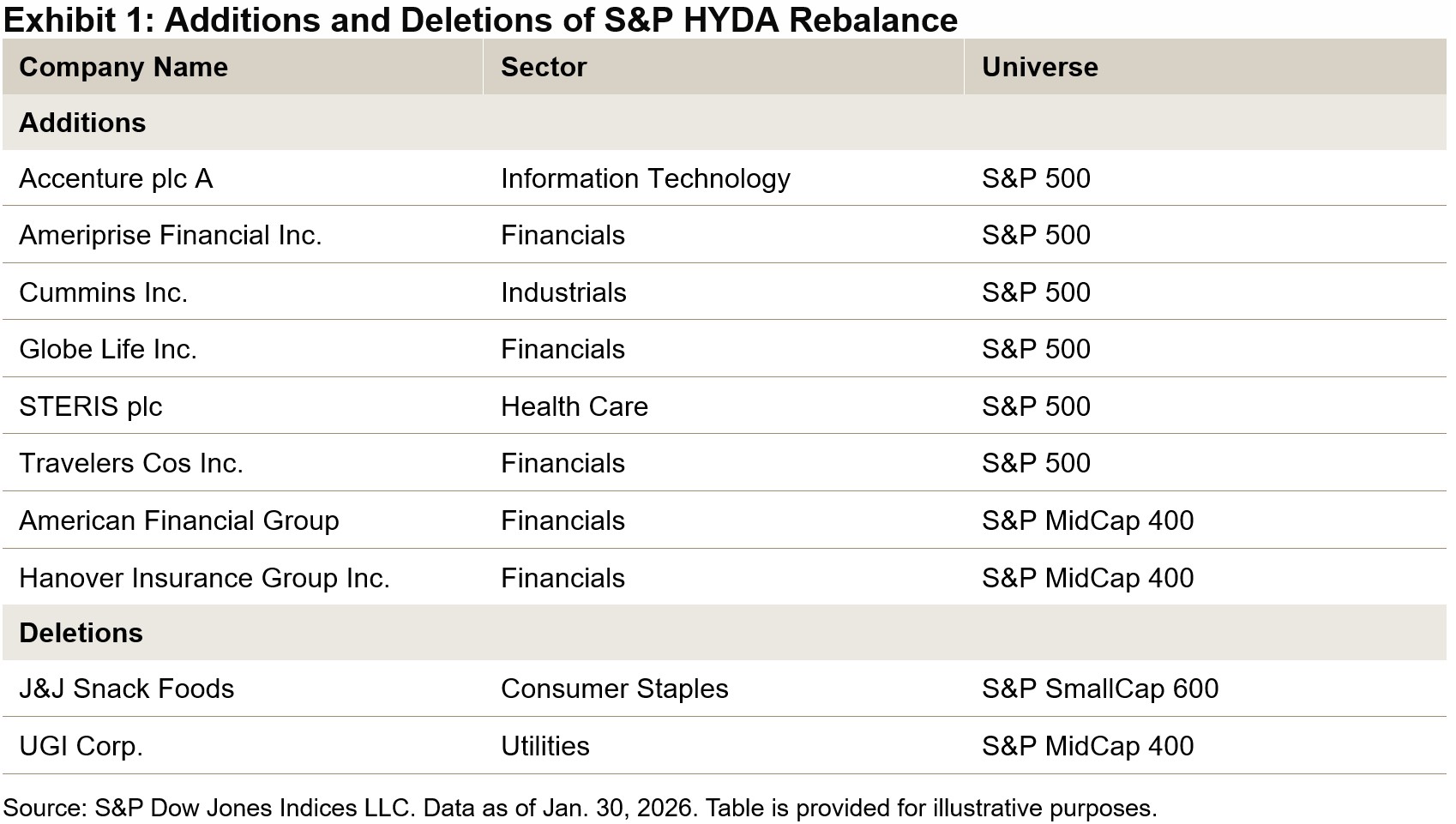
Task: Click the Cummins Inc. entry
Action: 103,292
